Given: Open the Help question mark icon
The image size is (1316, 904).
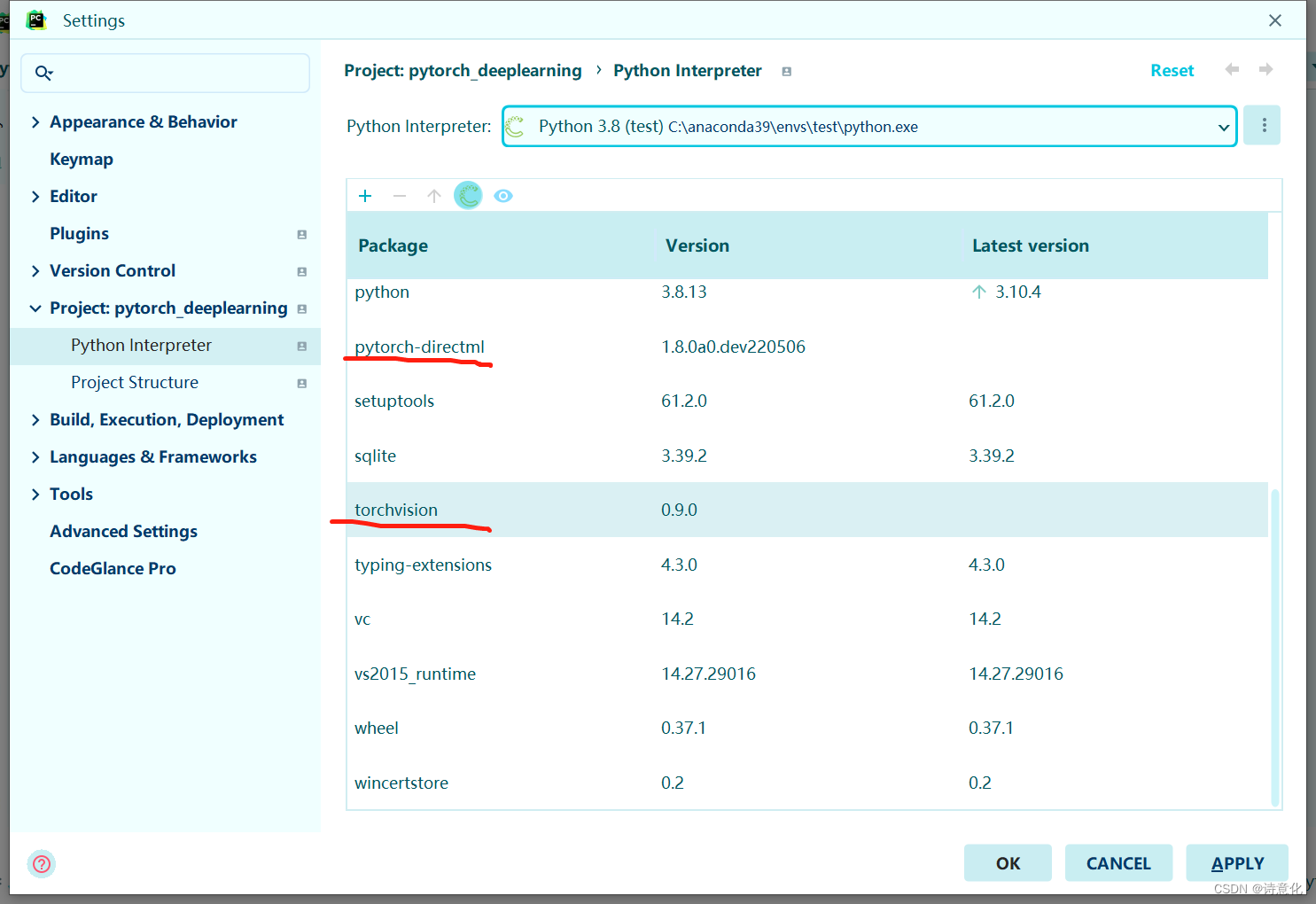Looking at the screenshot, I should pos(42,864).
